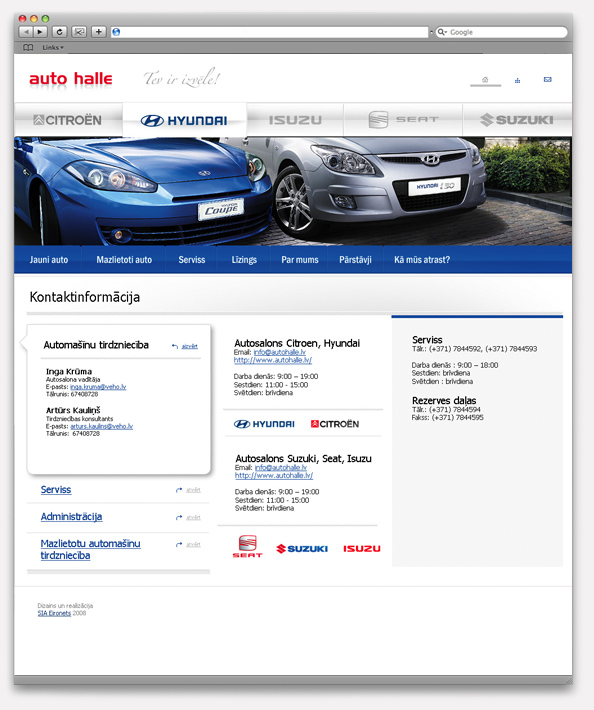Open the Mazlietotu automašīnu tirdzniecība link
The image size is (594, 710).
(x=91, y=549)
